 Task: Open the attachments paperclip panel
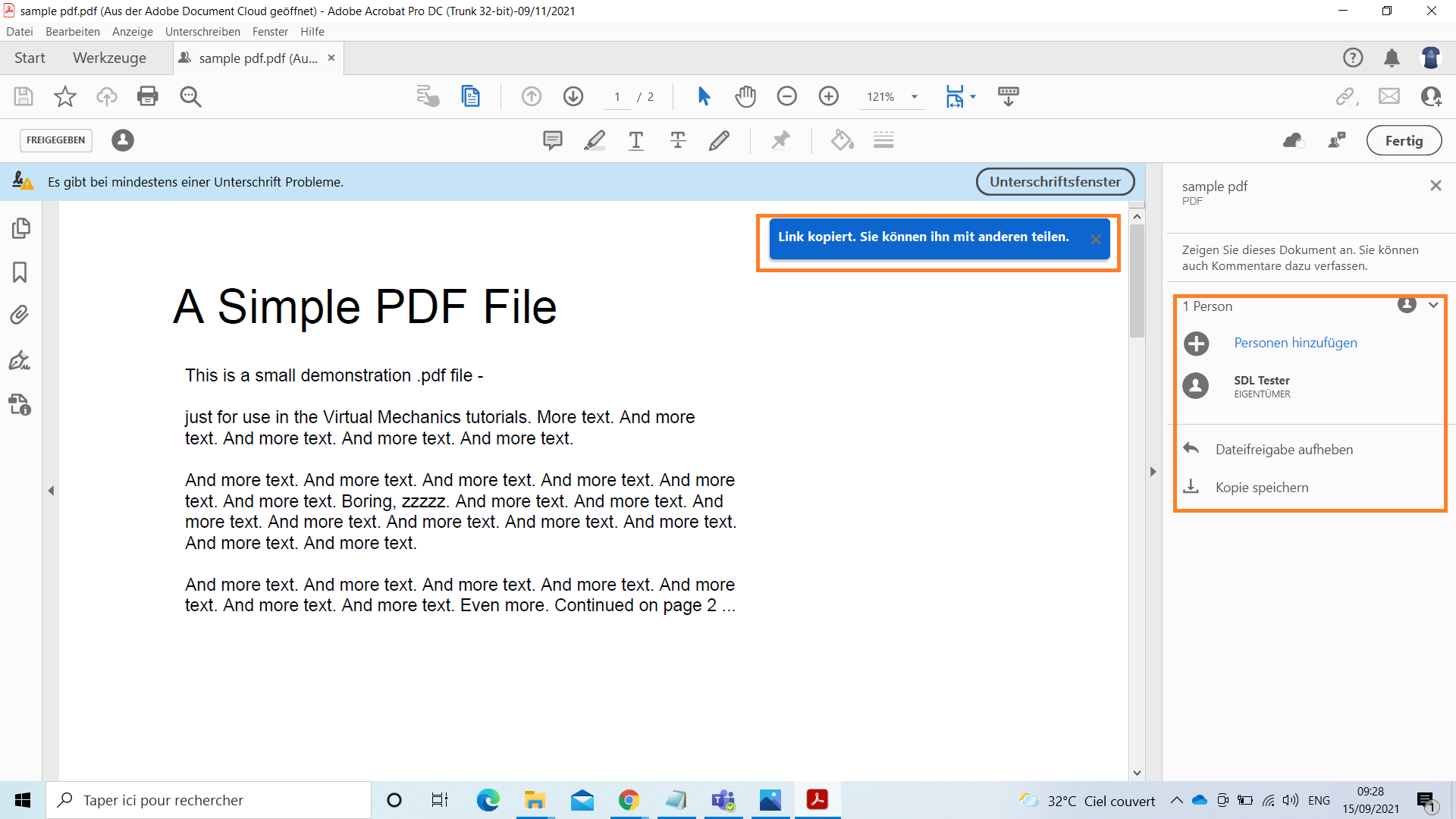20,315
